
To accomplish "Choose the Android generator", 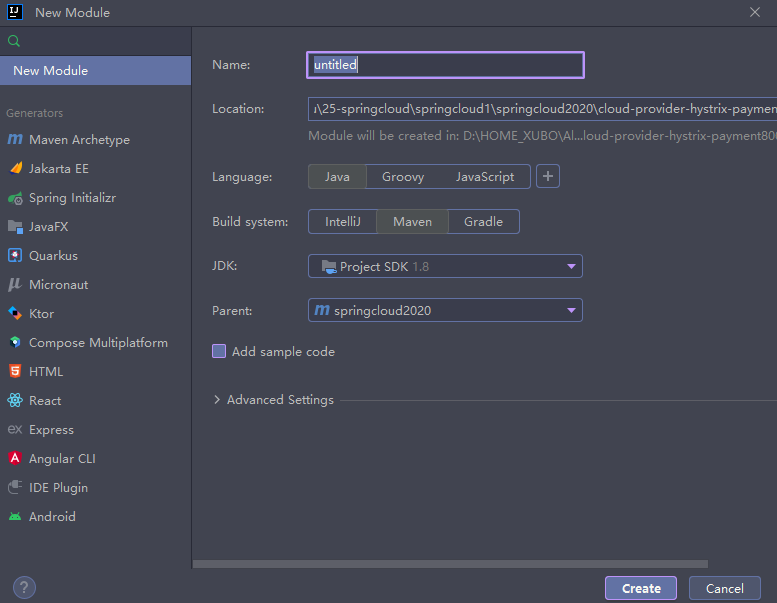I will 95,517.
